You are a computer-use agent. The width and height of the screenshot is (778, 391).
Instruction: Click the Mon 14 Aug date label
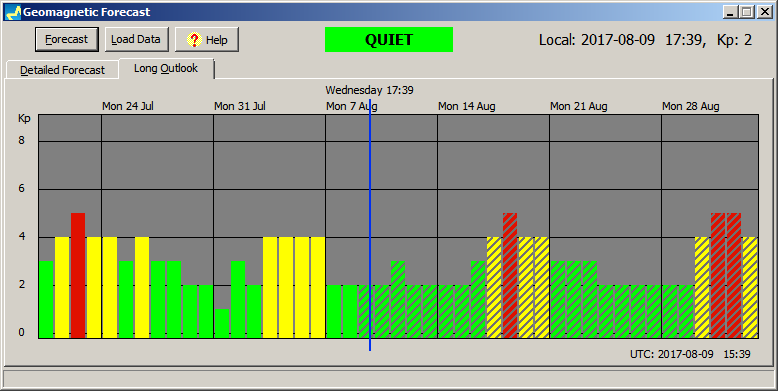(x=466, y=106)
